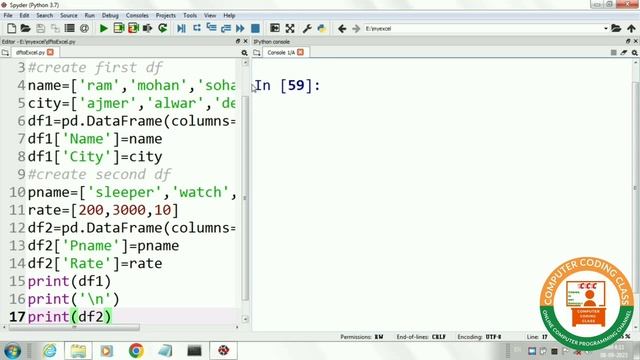Run current cell and advance

pos(133,29)
